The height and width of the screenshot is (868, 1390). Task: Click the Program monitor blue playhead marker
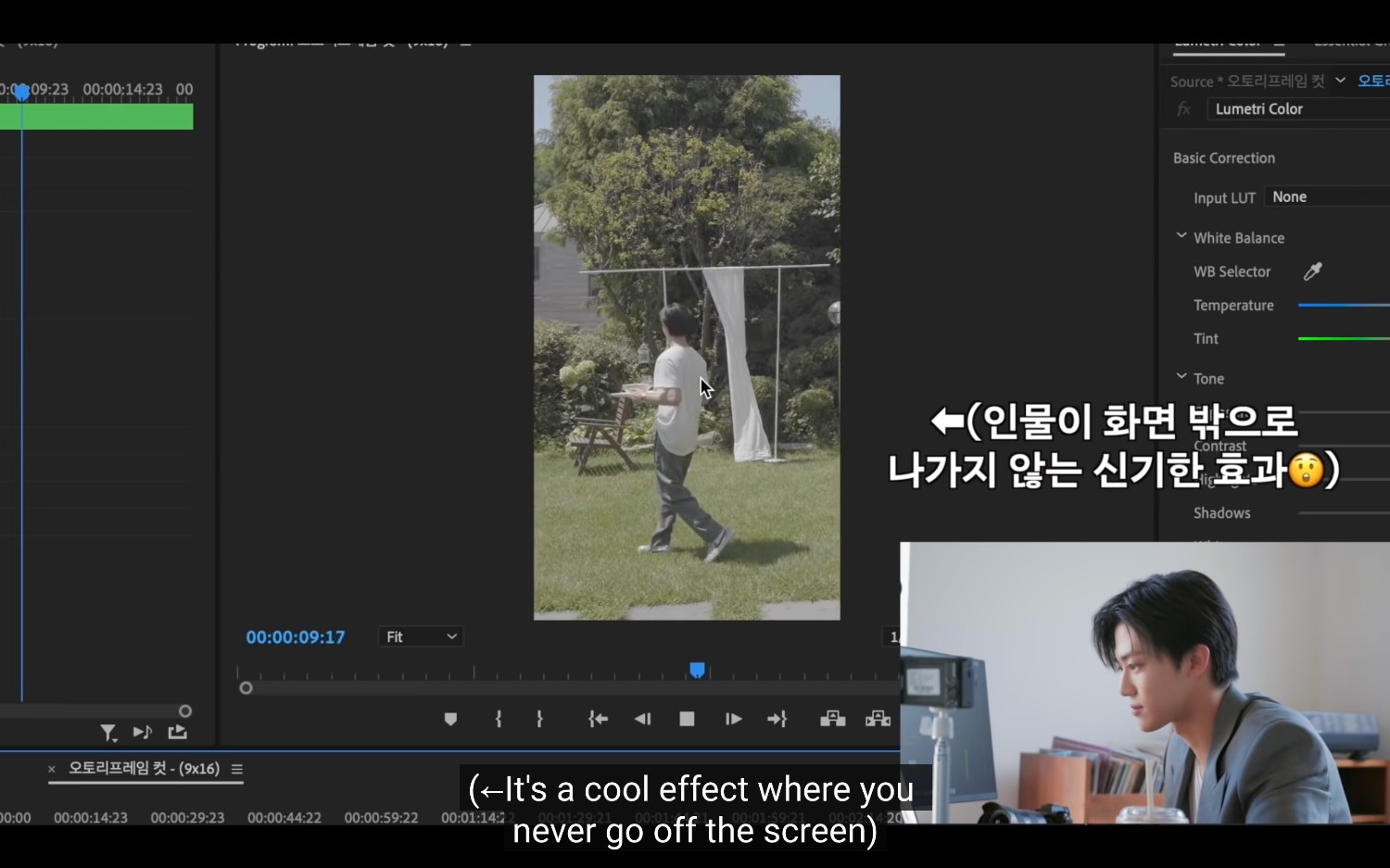point(698,670)
